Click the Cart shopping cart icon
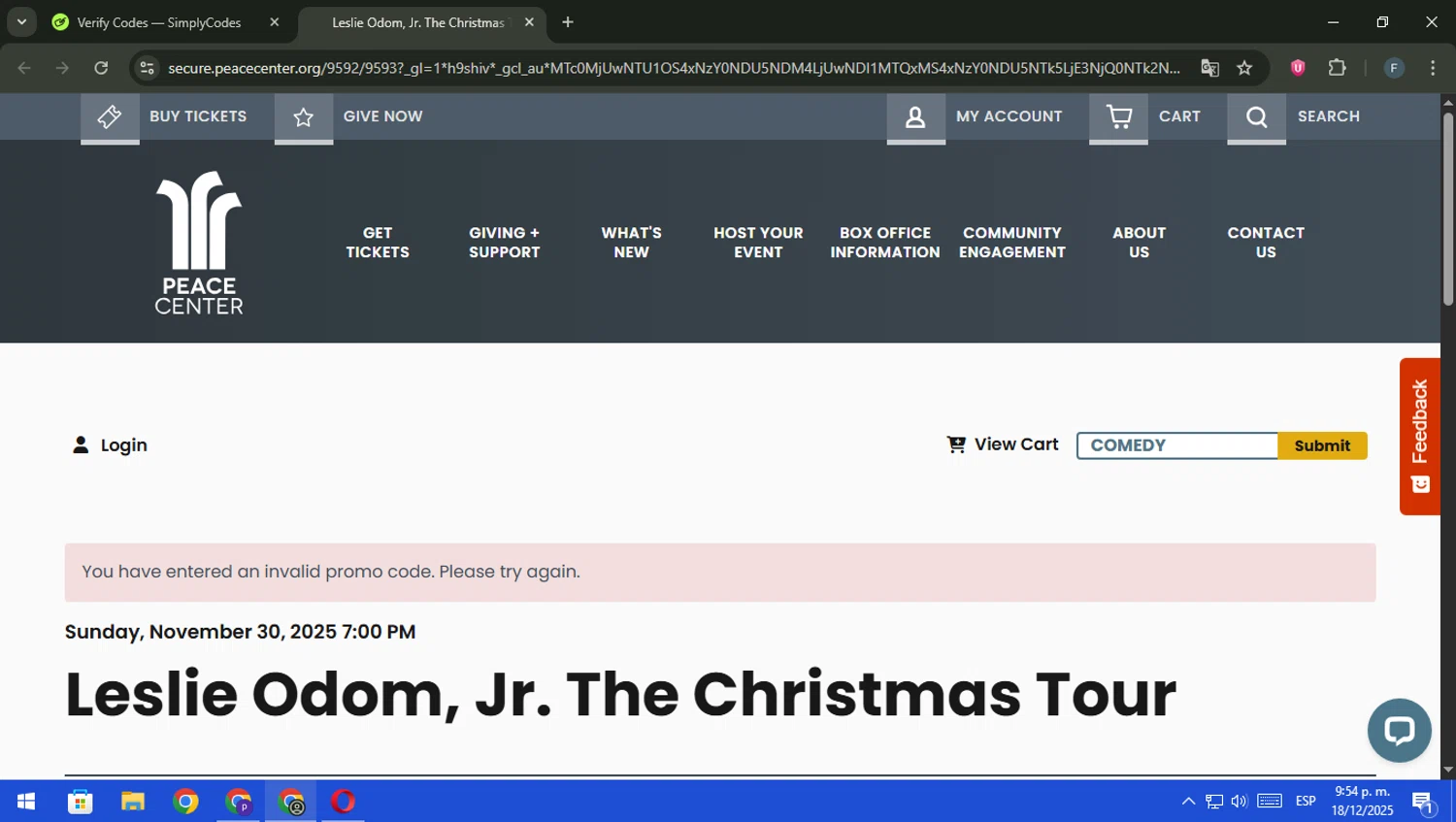Screen dimensions: 1456x822 (x=1118, y=117)
